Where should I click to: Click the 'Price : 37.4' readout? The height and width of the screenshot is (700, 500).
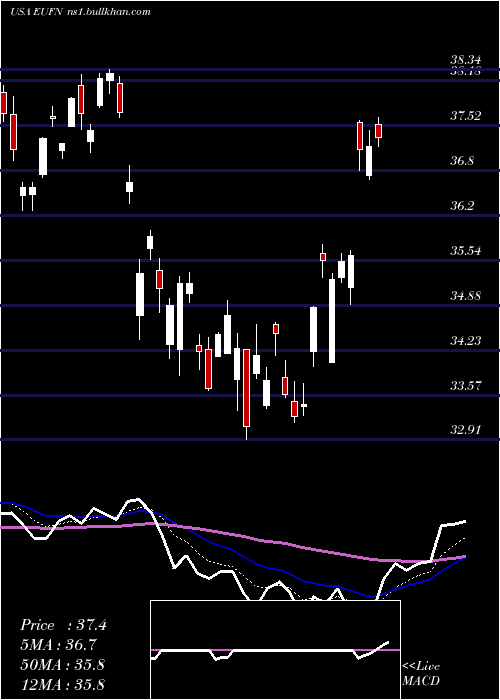(63, 625)
